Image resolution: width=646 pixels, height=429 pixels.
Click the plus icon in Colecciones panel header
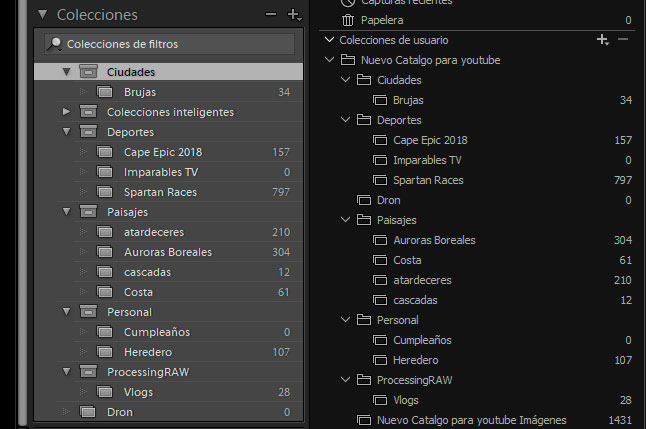pos(292,15)
